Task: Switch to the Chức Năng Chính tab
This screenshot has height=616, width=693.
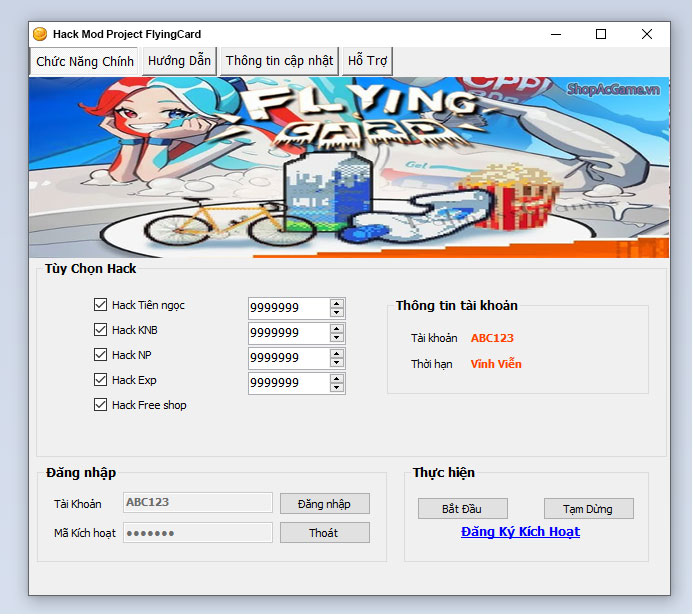Action: [x=84, y=61]
